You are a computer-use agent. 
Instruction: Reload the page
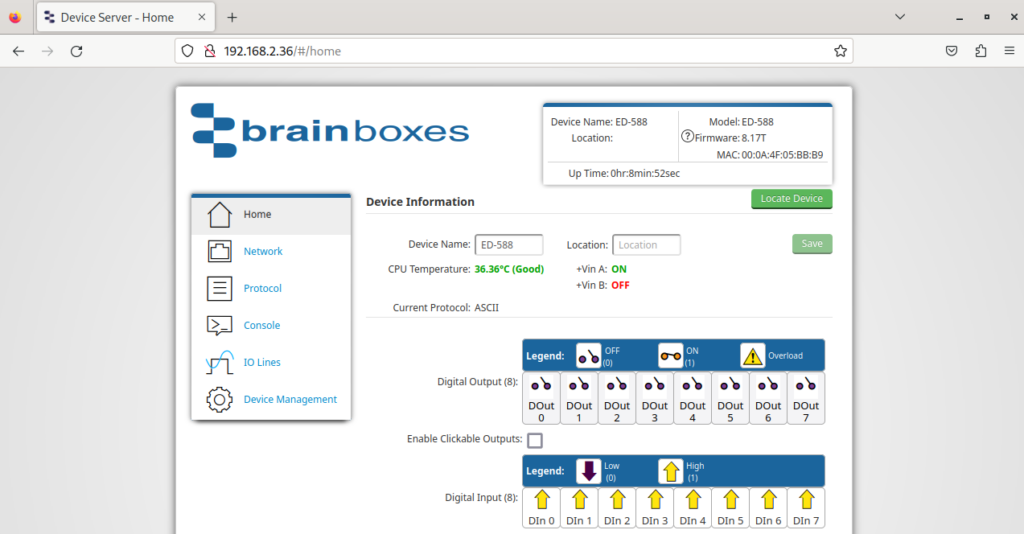coord(76,51)
